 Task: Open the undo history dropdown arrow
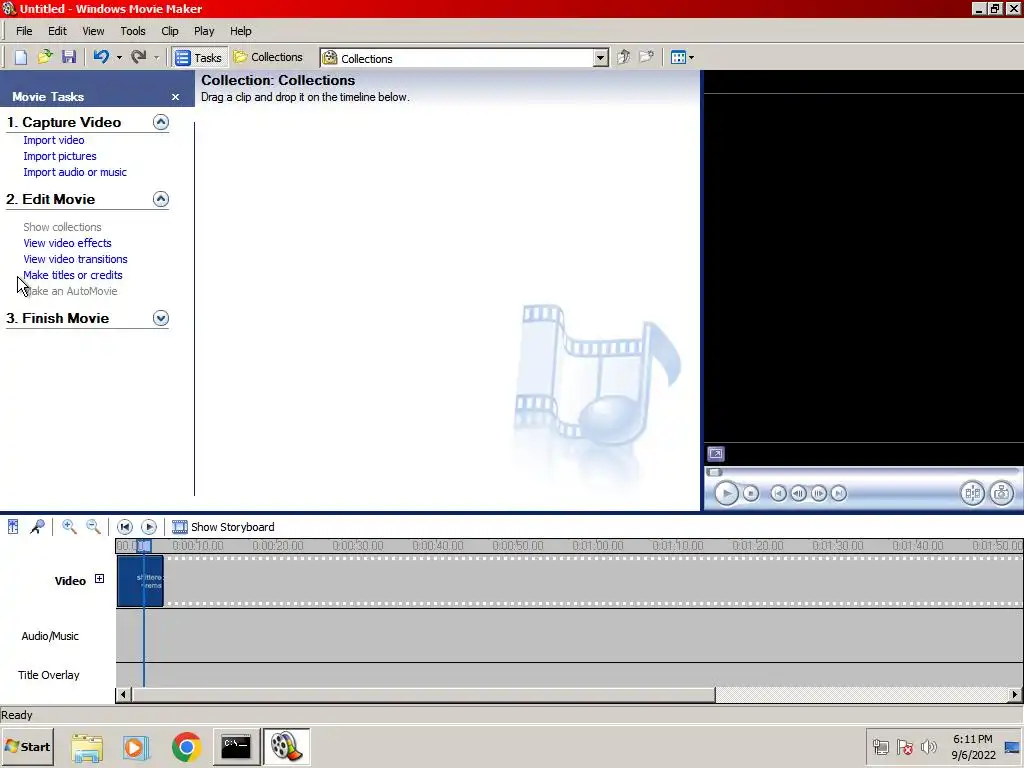pos(119,57)
